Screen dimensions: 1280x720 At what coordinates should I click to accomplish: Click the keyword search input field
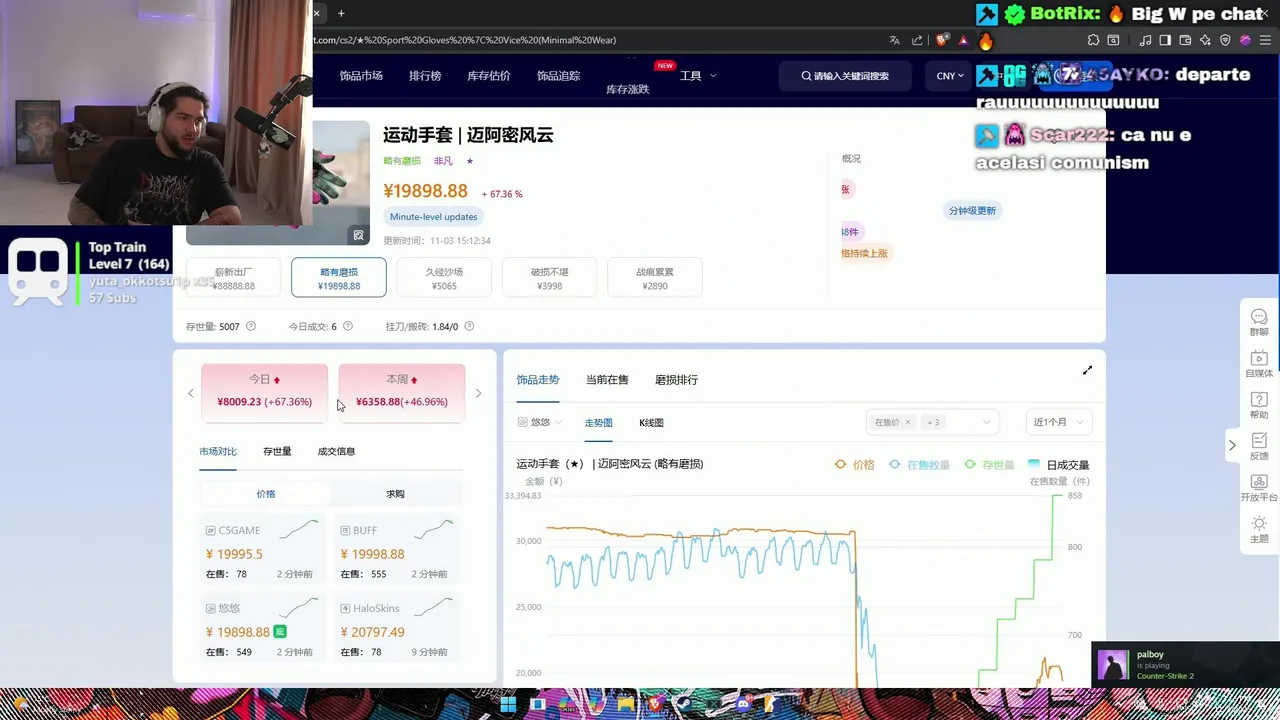tap(846, 76)
